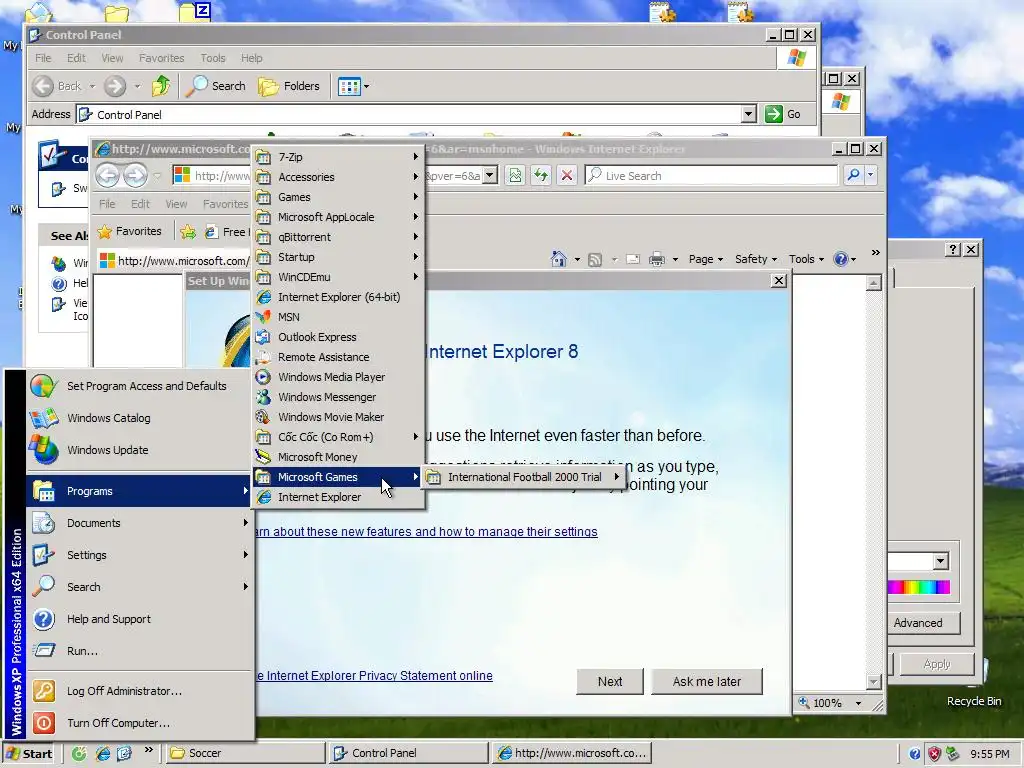Open the IE Tools menu dropdown
Screen dimensions: 1024x768
(807, 259)
